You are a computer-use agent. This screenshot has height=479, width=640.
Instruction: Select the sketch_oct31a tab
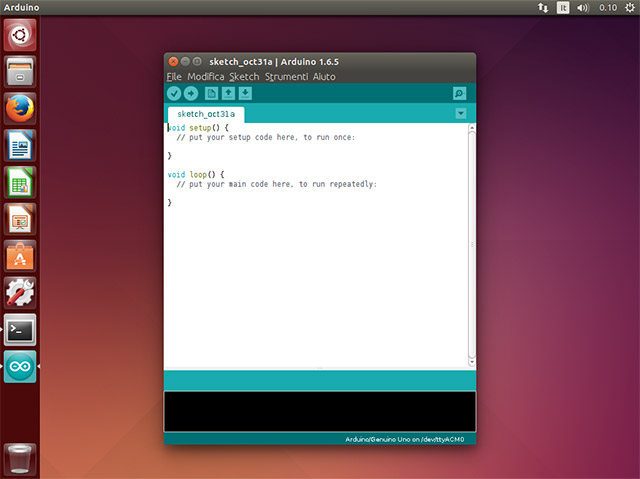tap(206, 114)
